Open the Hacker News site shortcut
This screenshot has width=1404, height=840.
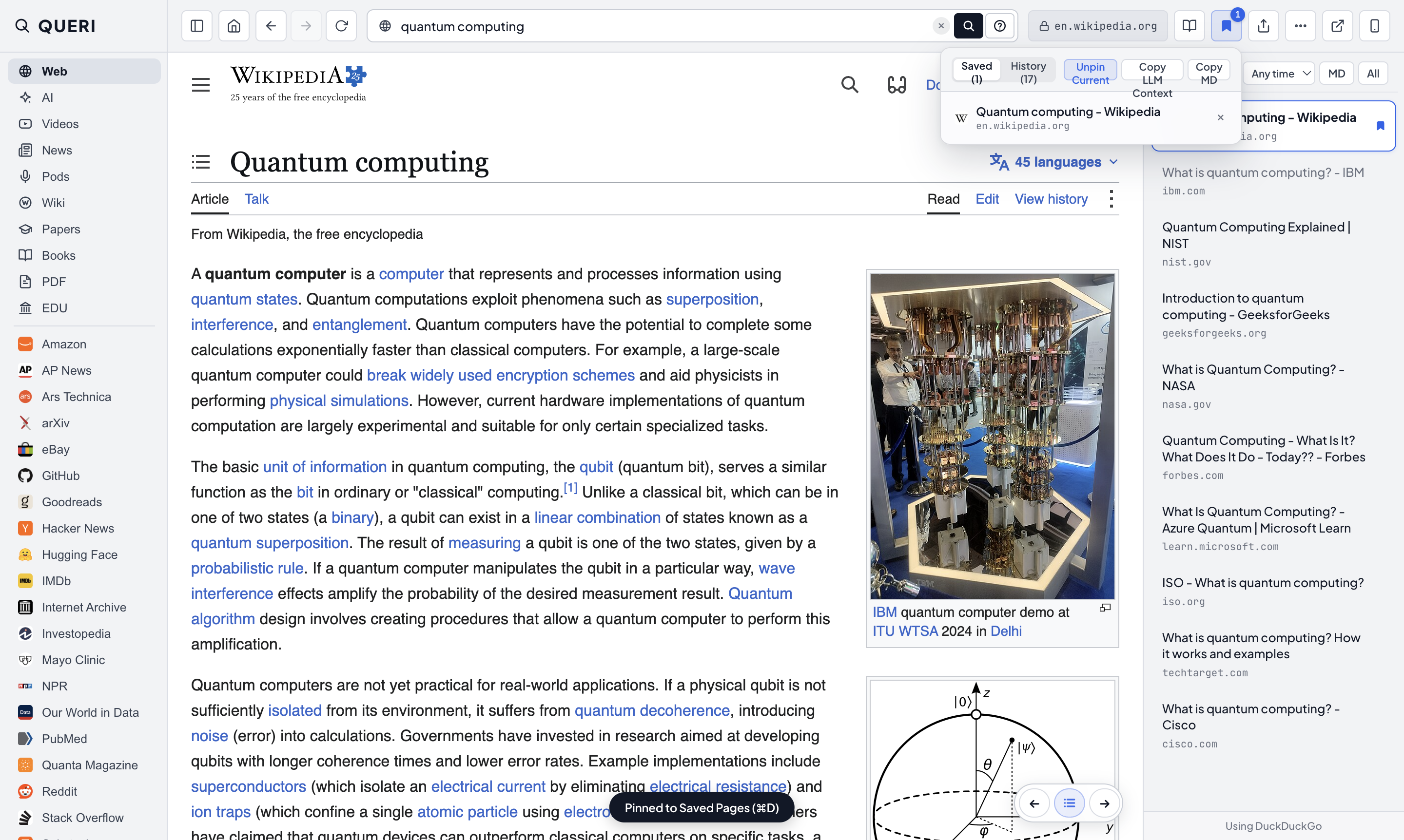click(x=84, y=528)
